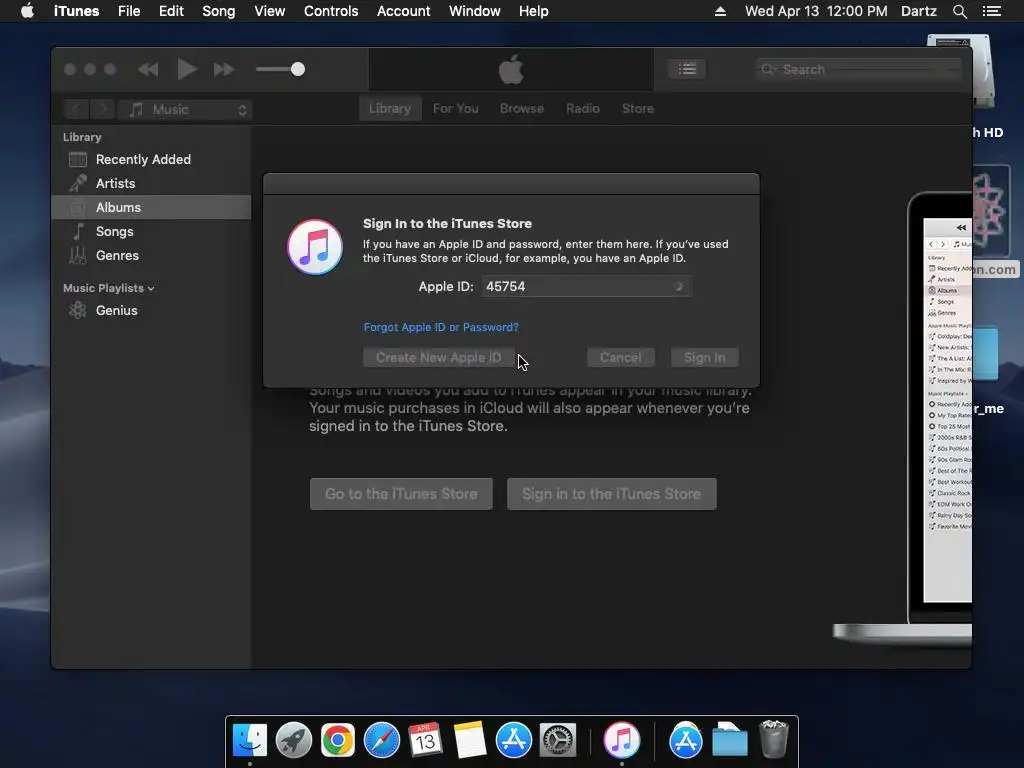The width and height of the screenshot is (1024, 768).
Task: Select Songs in the Library sidebar
Action: (x=151, y=231)
